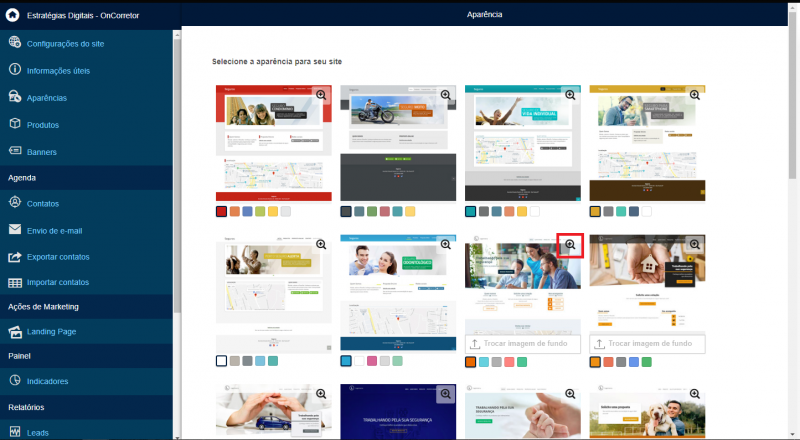The image size is (800, 440).
Task: Click the red-highlighted magnifier icon
Action: 570,245
